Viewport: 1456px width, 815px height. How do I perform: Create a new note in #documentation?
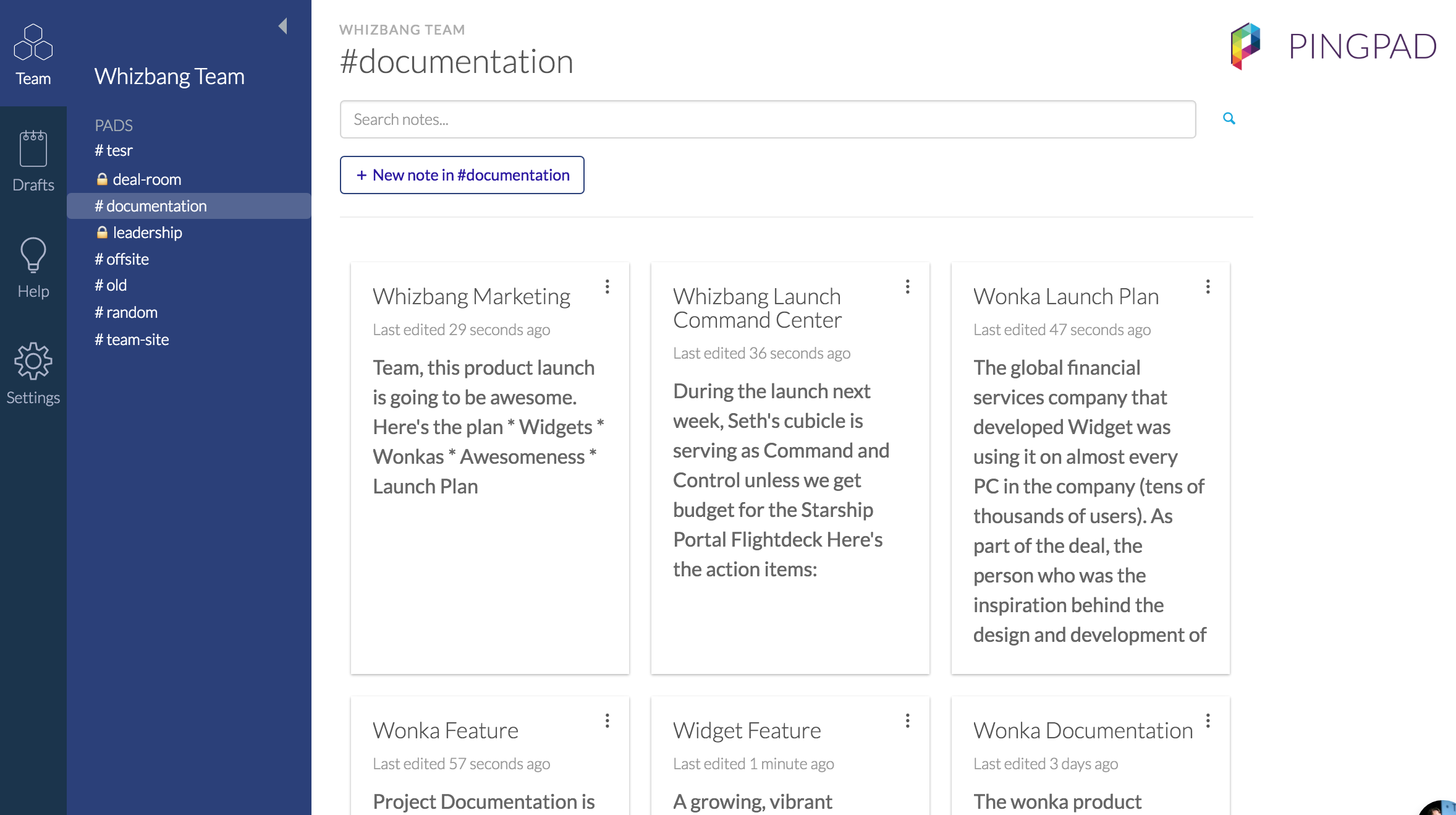(462, 175)
